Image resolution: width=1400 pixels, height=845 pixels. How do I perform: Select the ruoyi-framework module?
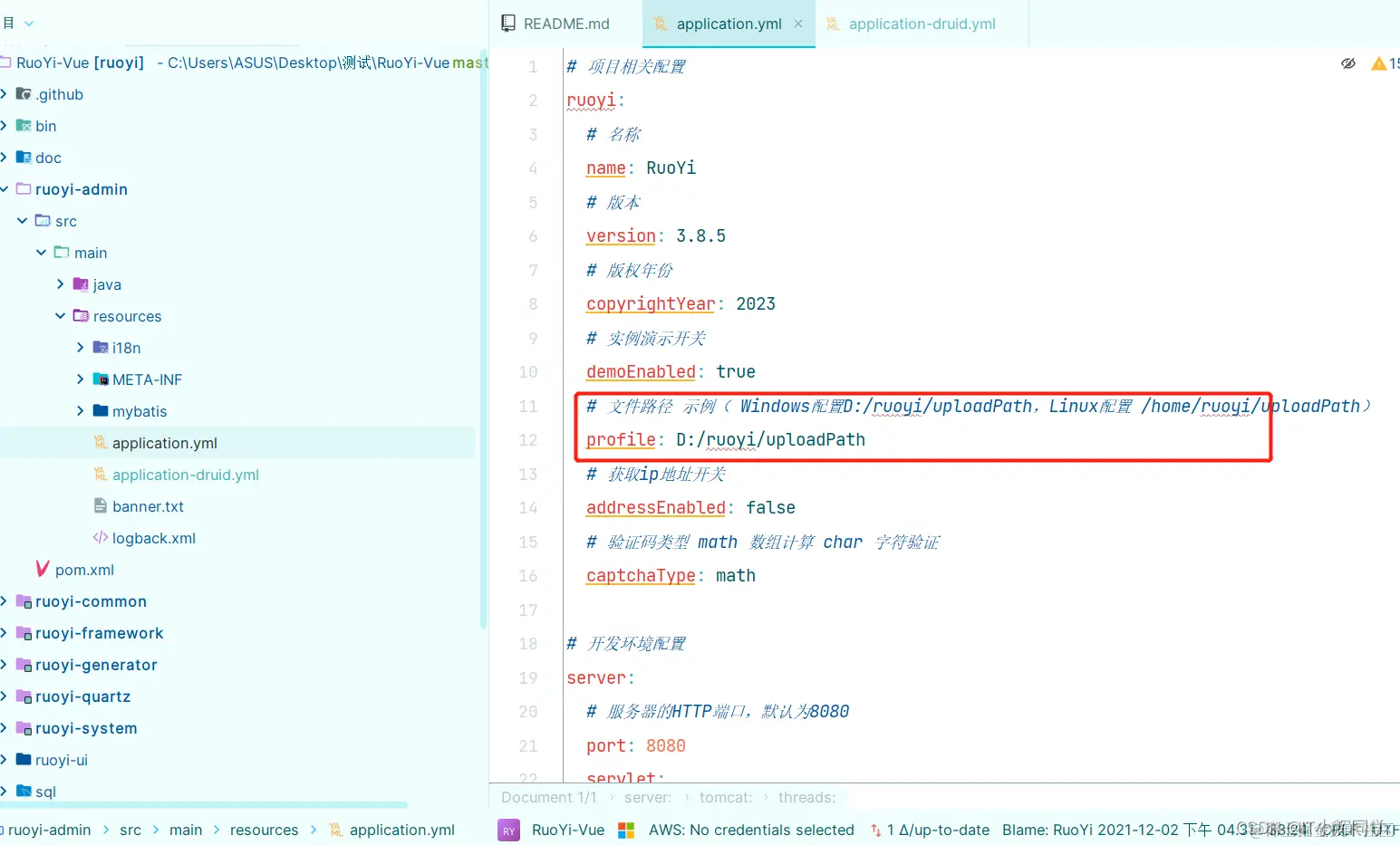click(100, 633)
